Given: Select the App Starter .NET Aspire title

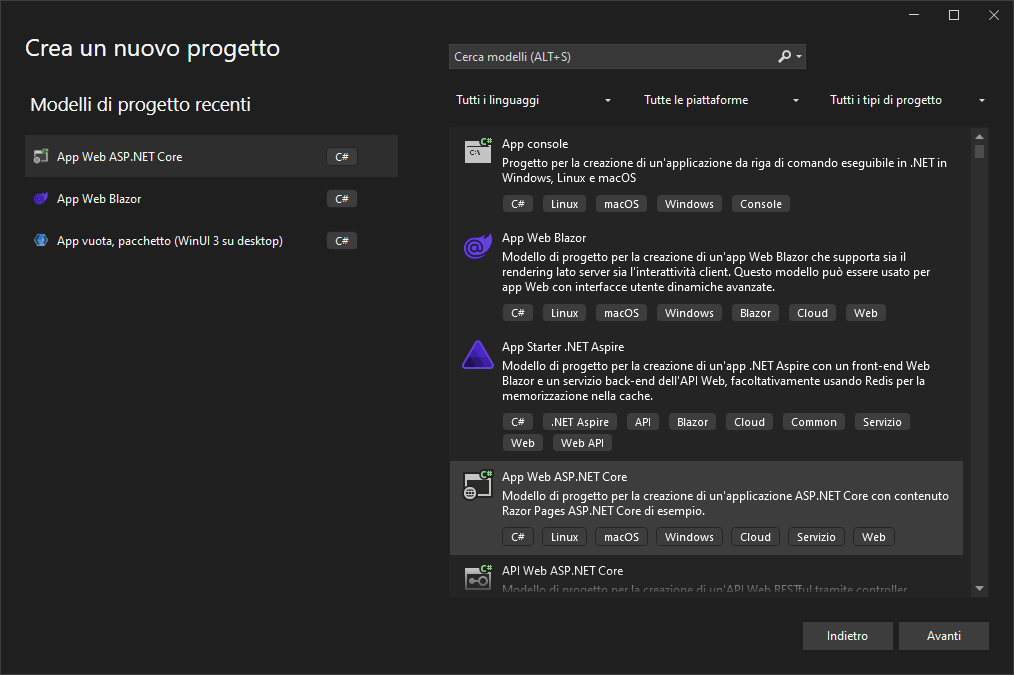Looking at the screenshot, I should 563,347.
